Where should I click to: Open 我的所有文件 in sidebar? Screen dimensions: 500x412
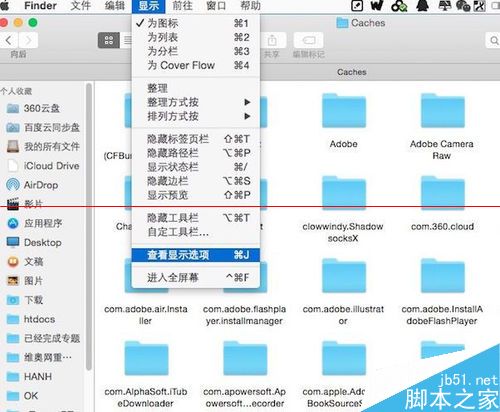point(43,146)
